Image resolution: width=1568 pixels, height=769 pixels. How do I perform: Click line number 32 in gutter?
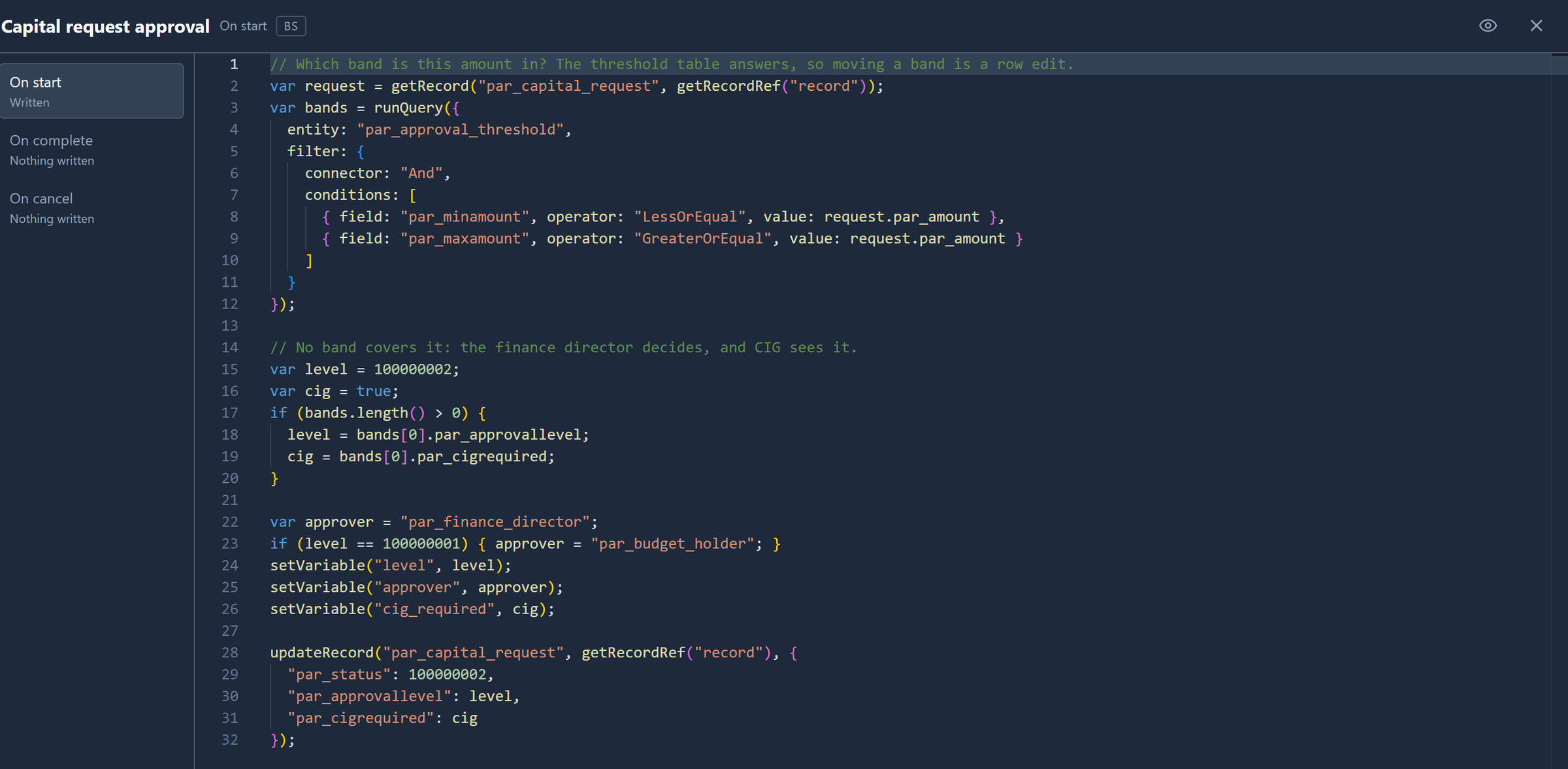point(230,740)
